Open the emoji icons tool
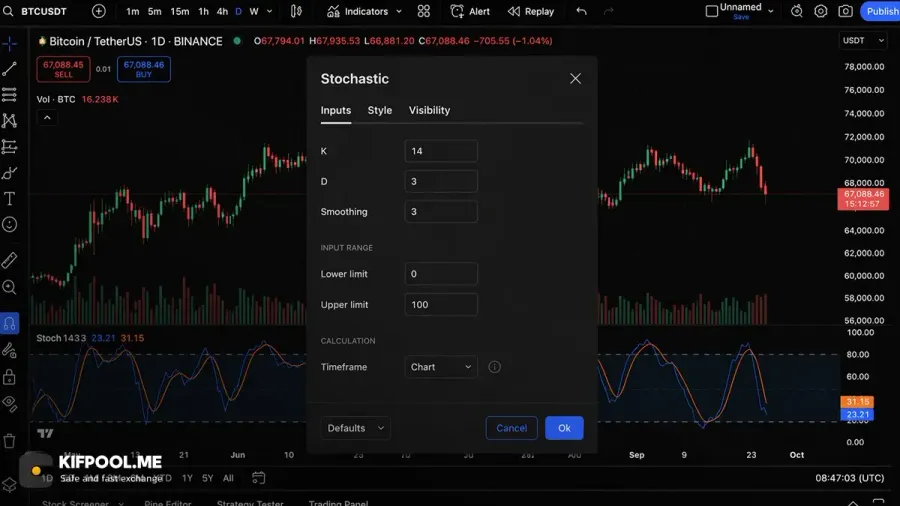This screenshot has width=900, height=506. click(x=10, y=224)
